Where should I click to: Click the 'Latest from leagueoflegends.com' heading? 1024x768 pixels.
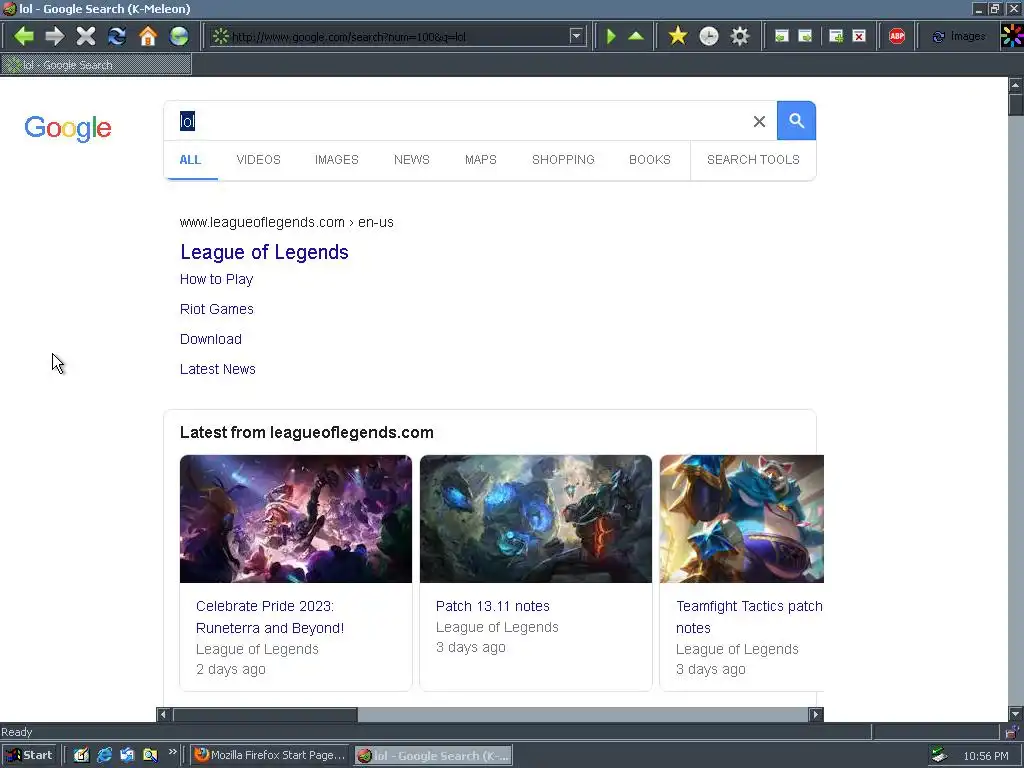[306, 433]
